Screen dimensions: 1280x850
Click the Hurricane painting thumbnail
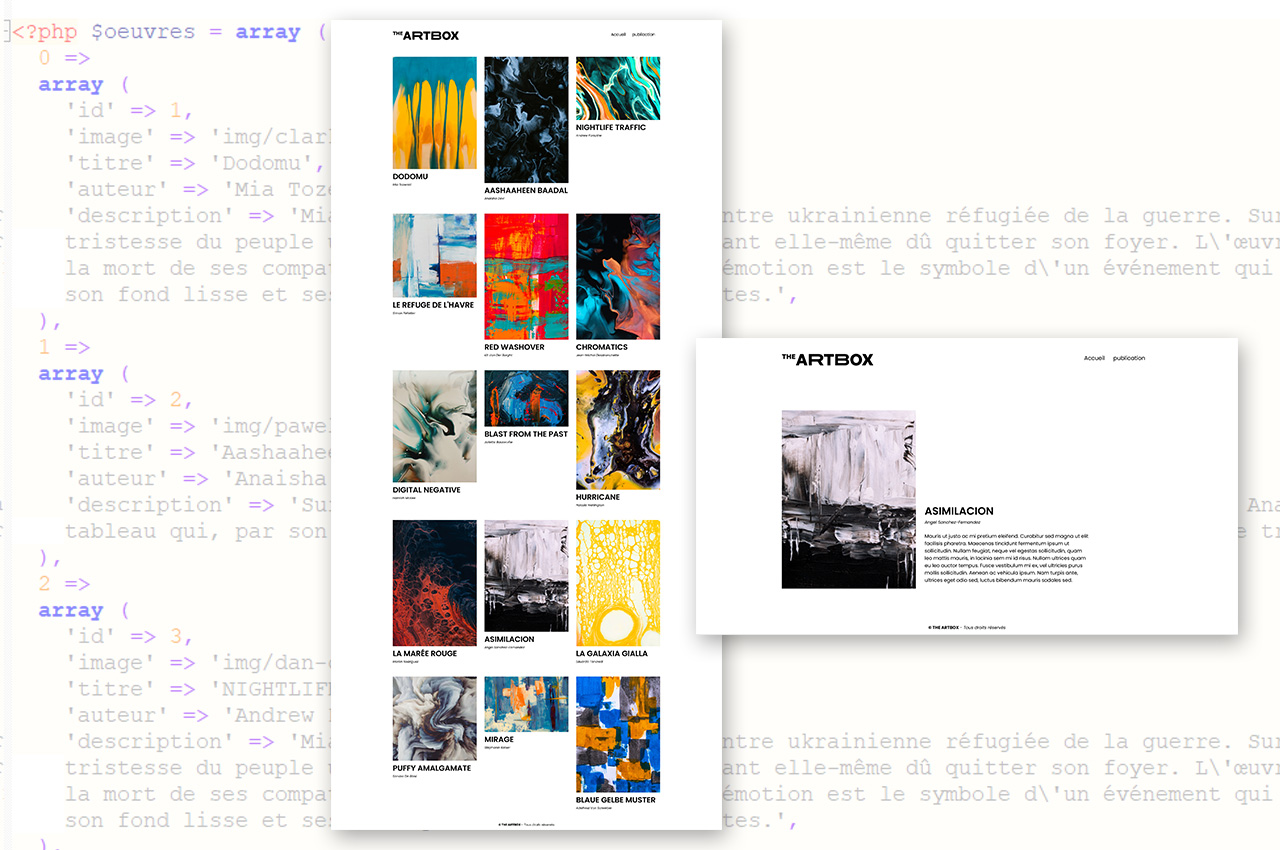coord(618,429)
